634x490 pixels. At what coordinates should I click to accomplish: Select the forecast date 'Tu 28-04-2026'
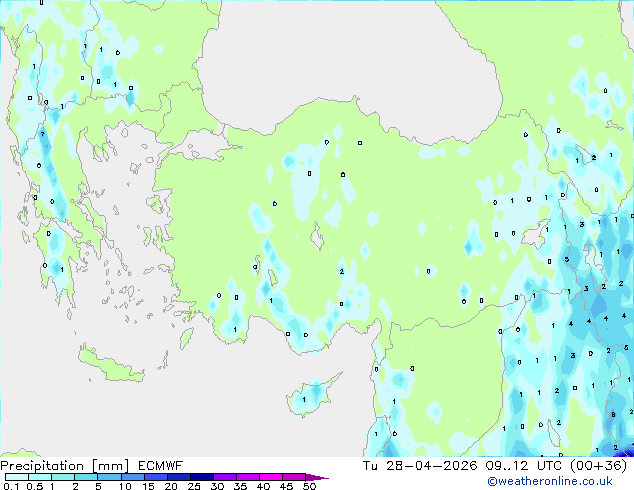(420, 466)
